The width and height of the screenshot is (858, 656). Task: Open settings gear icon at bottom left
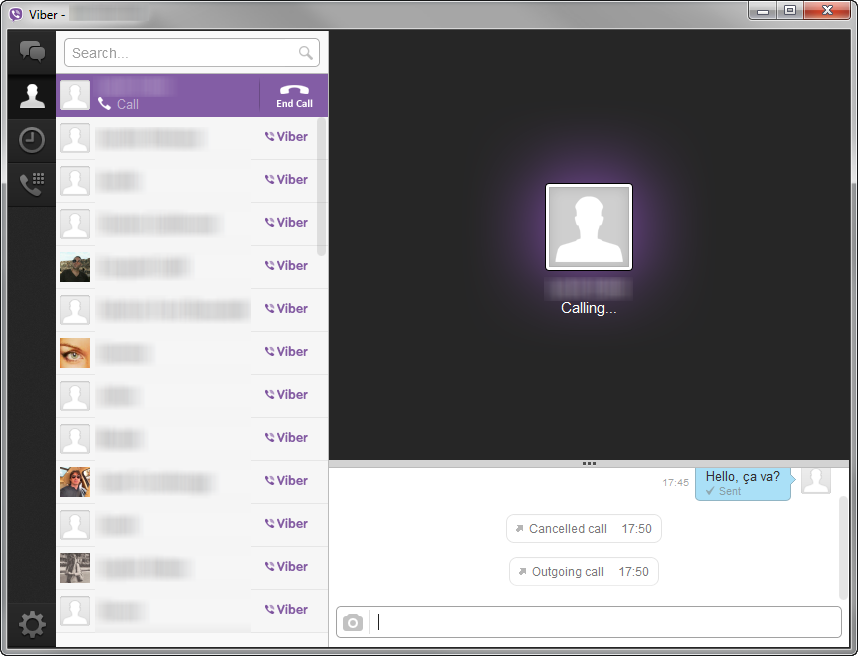32,625
